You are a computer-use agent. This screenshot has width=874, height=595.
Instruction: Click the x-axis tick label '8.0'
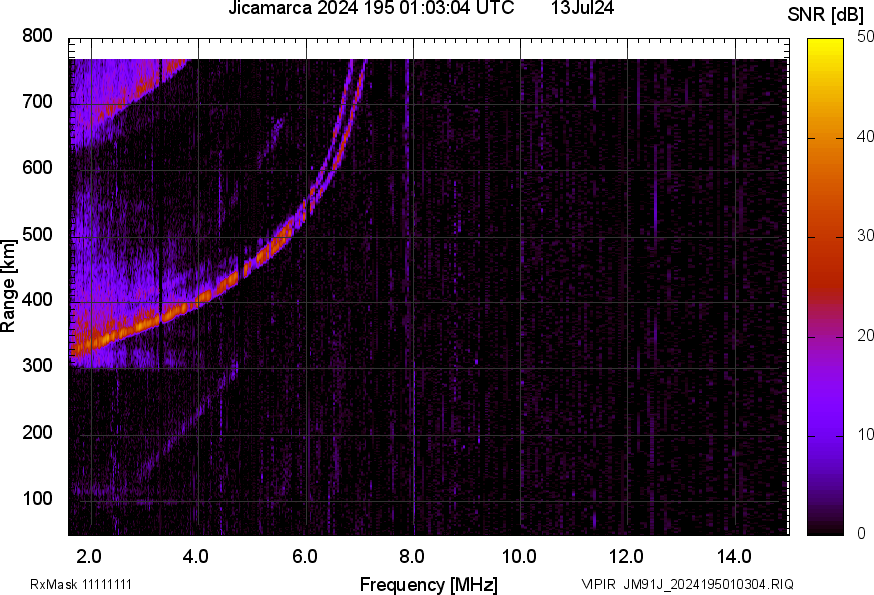[412, 557]
